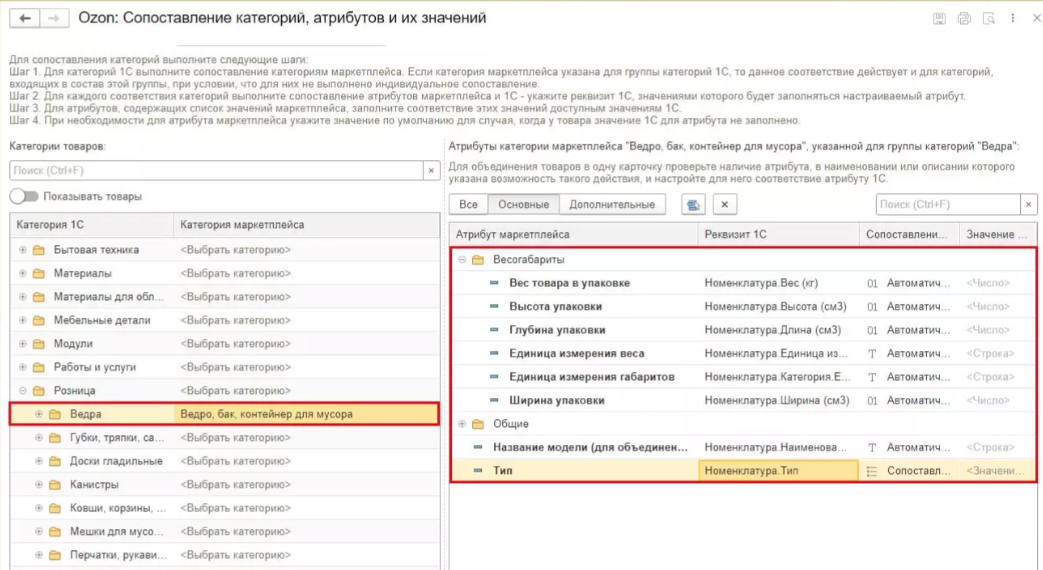The width and height of the screenshot is (1043, 570).
Task: Click the save diskette icon in title bar
Action: pyautogui.click(x=939, y=19)
